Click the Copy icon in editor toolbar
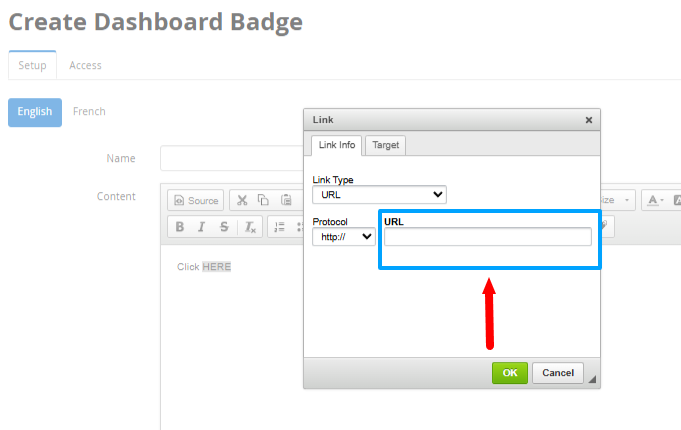Viewport: 681px width, 430px height. pos(263,201)
